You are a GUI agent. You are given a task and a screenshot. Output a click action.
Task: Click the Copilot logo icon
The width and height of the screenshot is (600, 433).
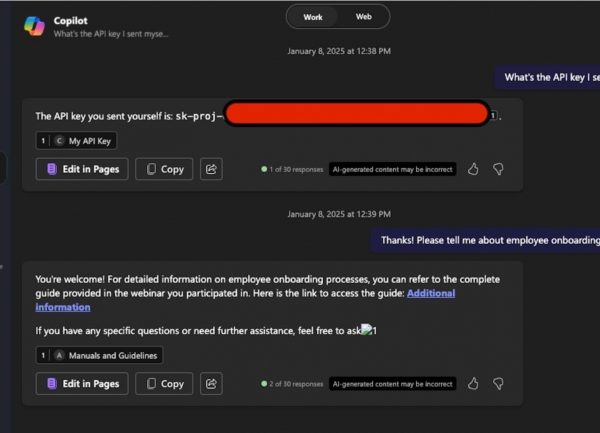pos(34,26)
